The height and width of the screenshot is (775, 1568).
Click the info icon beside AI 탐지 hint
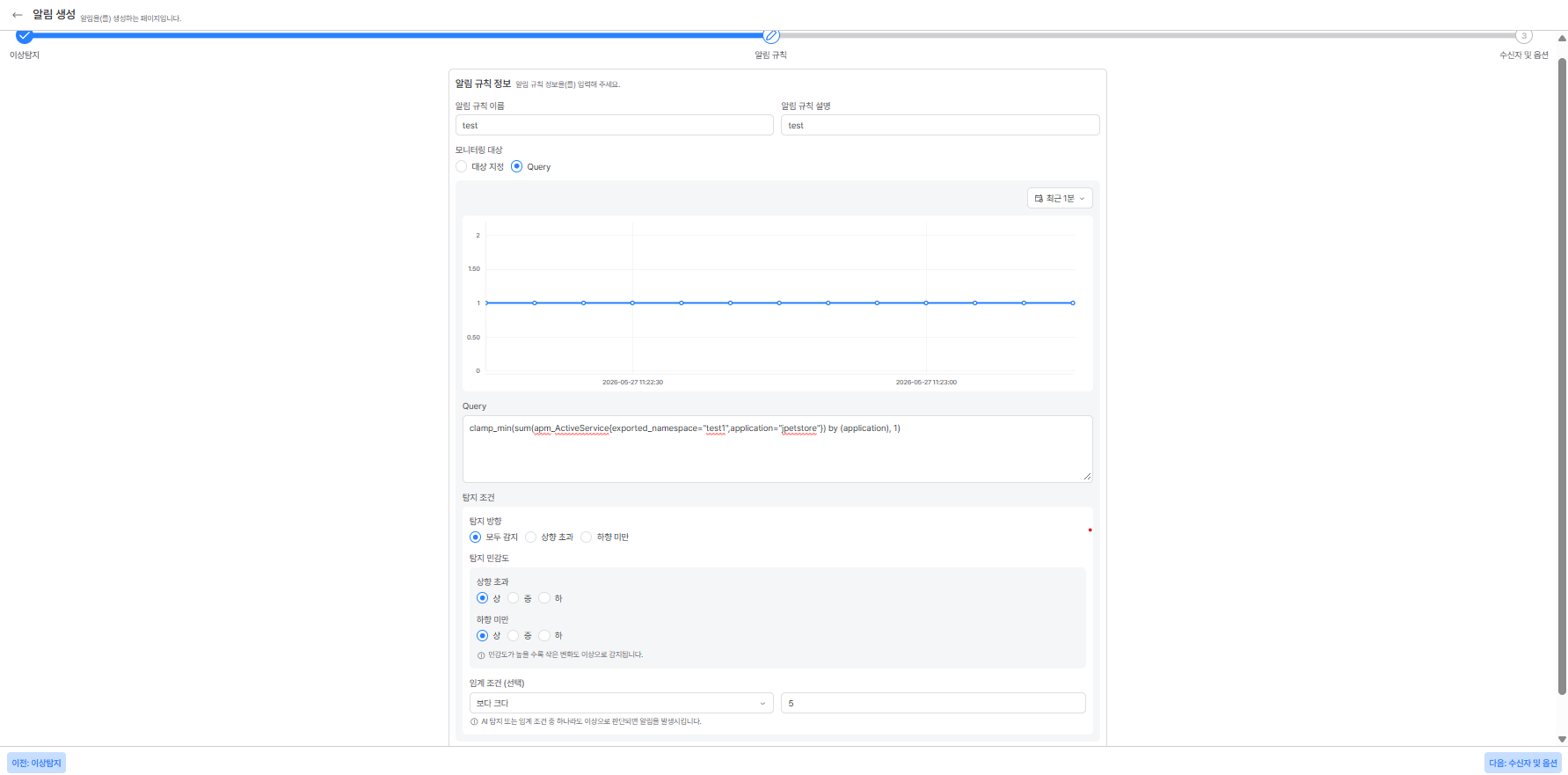coord(474,721)
